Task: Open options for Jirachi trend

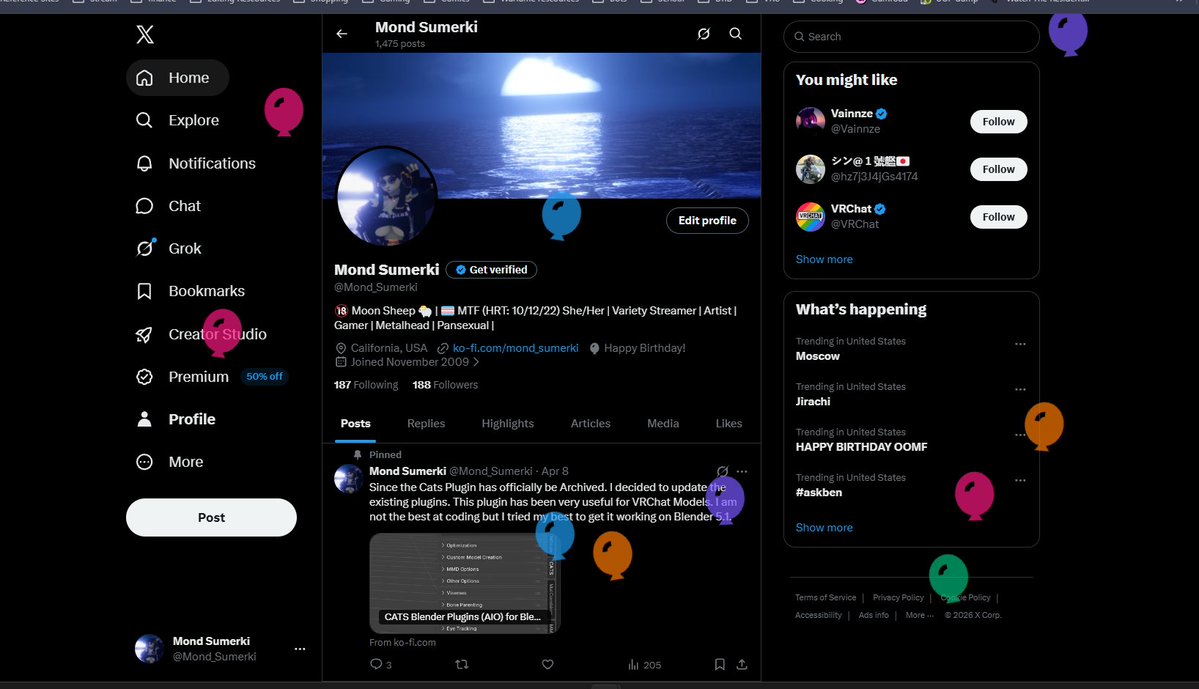Action: [1020, 389]
